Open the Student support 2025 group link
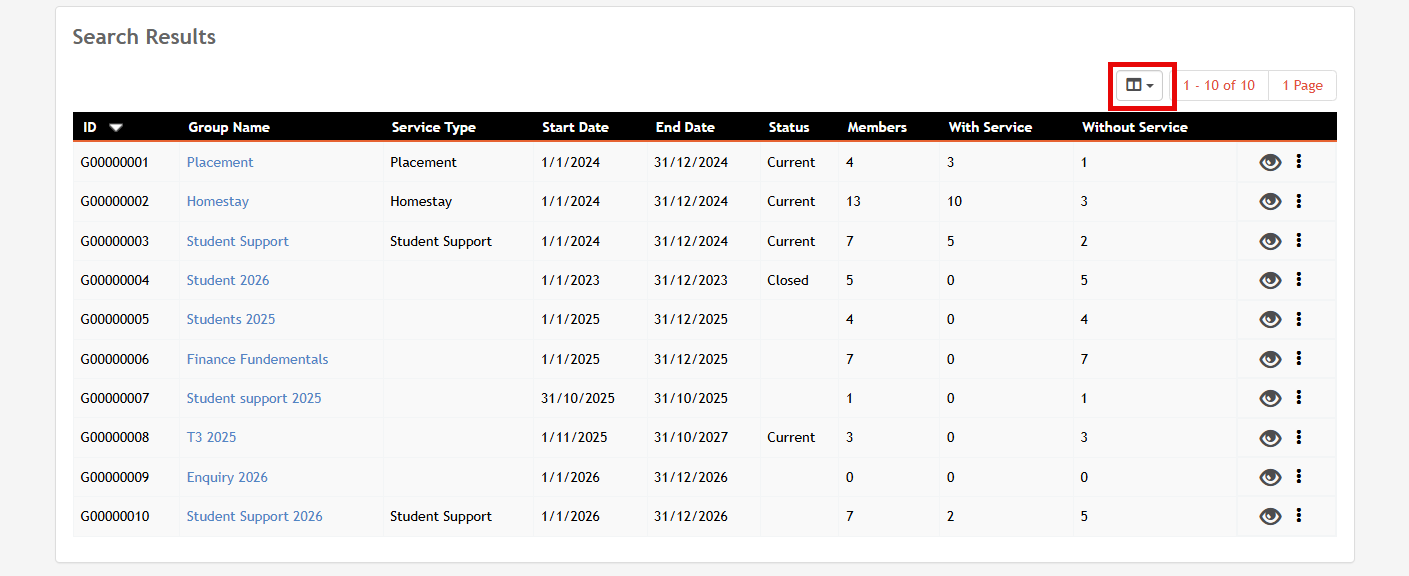The height and width of the screenshot is (576, 1409). pyautogui.click(x=254, y=398)
